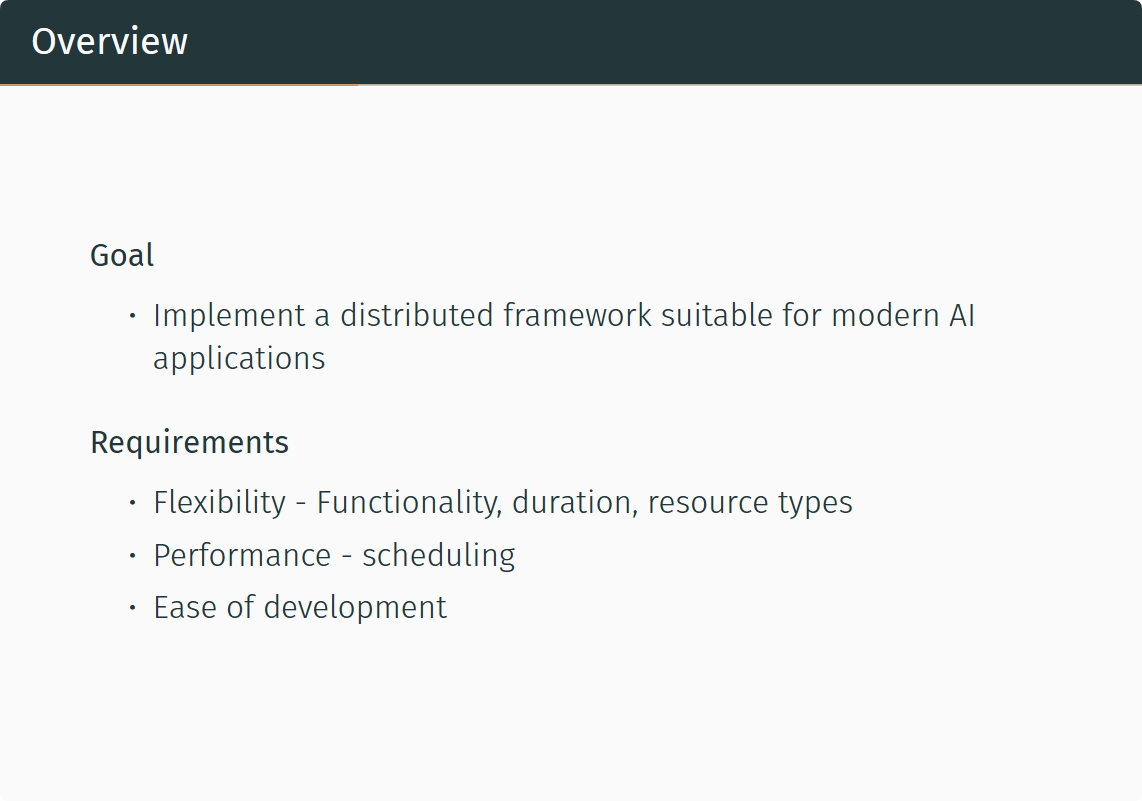Click the word duration in Flexibility bullet
The width and height of the screenshot is (1142, 801).
tap(574, 502)
